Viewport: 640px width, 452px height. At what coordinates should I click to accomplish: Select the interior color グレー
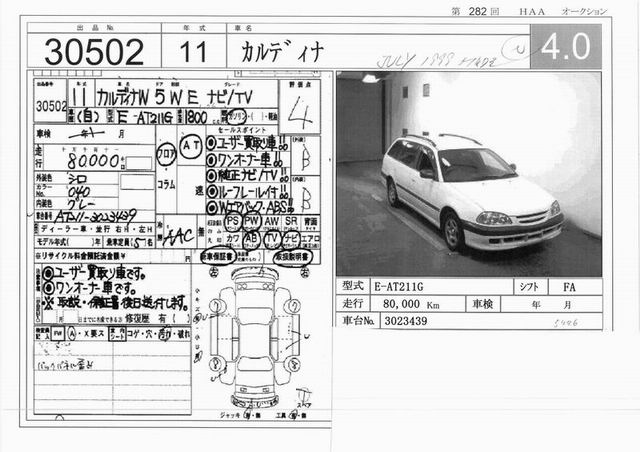coord(82,204)
